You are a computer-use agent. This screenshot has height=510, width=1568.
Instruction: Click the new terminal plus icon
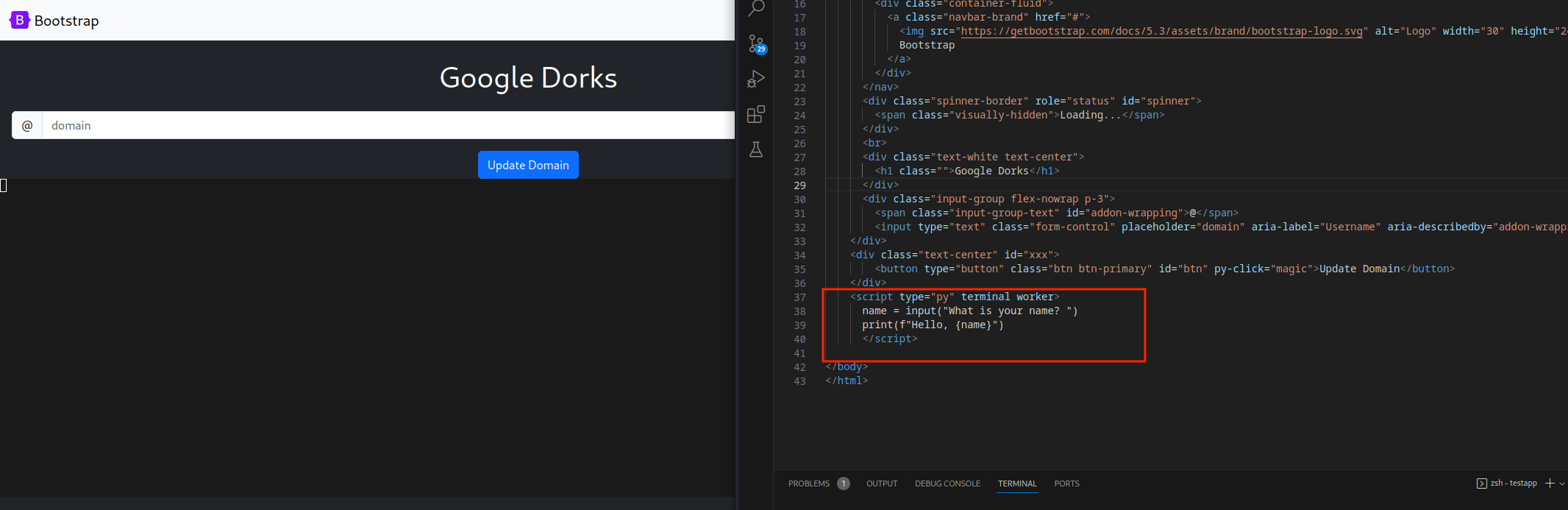(1550, 484)
